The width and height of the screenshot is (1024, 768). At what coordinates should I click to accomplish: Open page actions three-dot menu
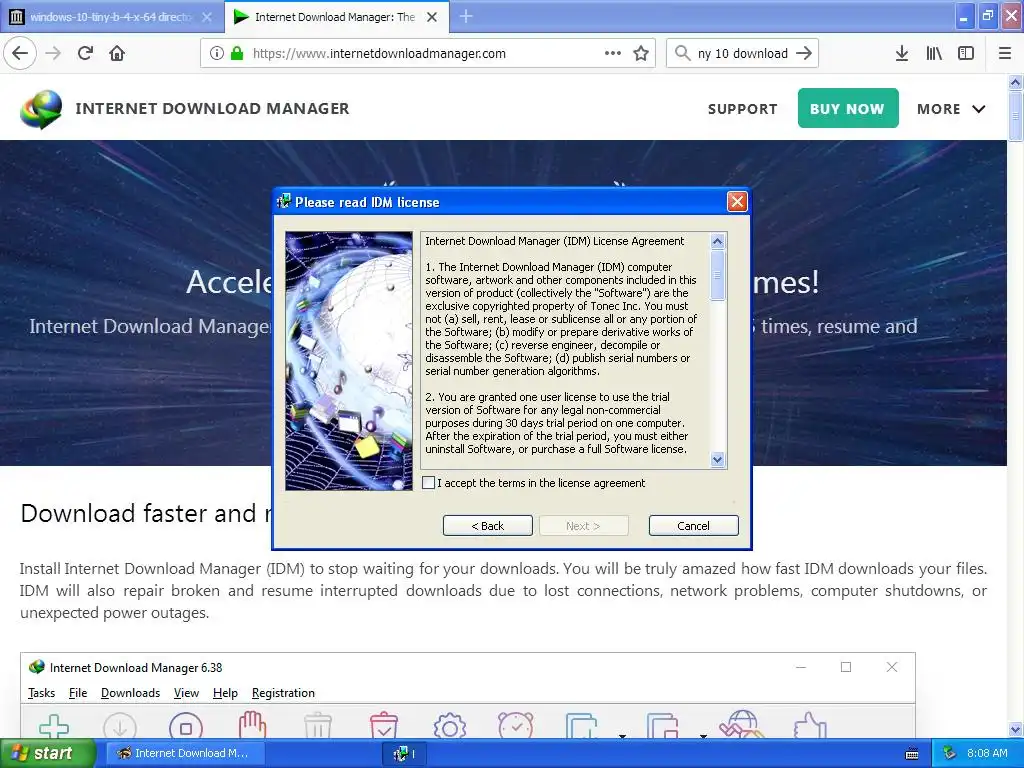tap(613, 53)
